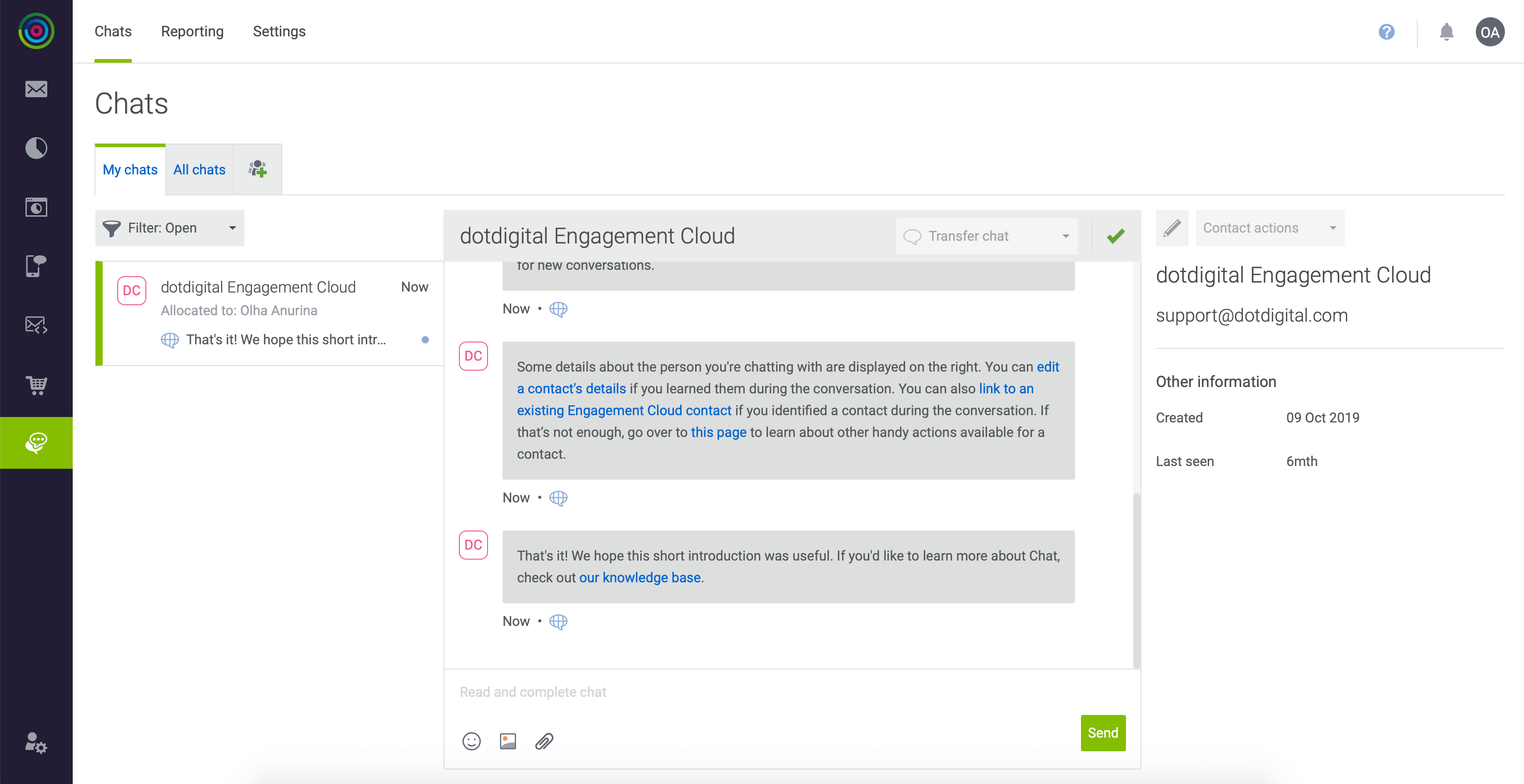Insert an image into the chat
Viewport: 1524px width, 784px height.
pos(508,741)
